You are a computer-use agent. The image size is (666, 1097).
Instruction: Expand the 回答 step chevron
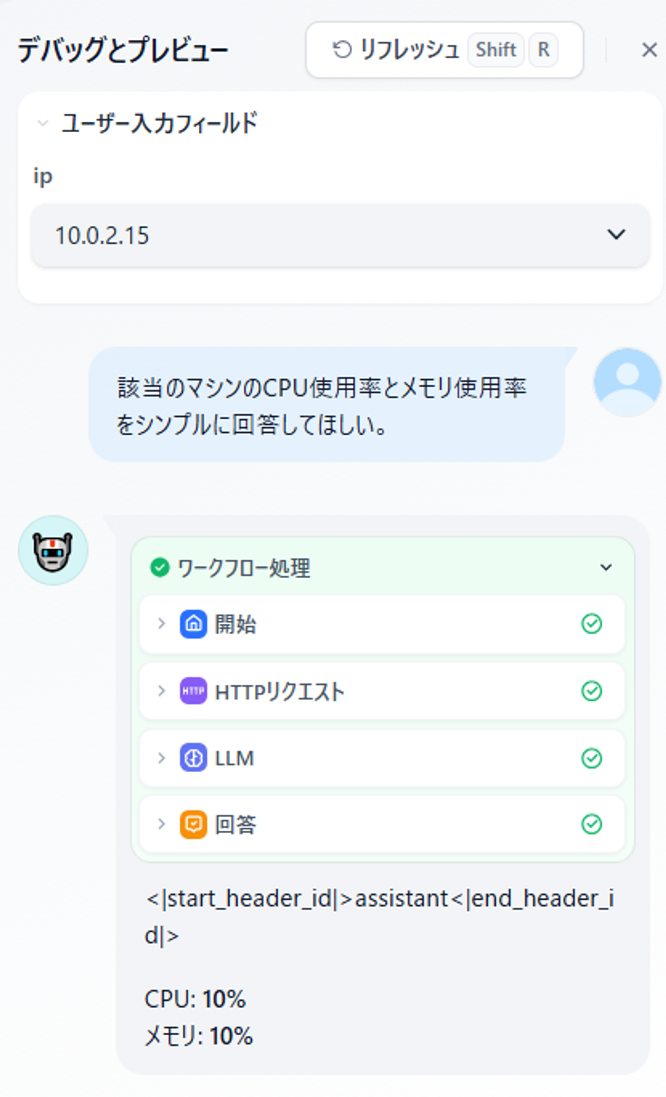[162, 824]
